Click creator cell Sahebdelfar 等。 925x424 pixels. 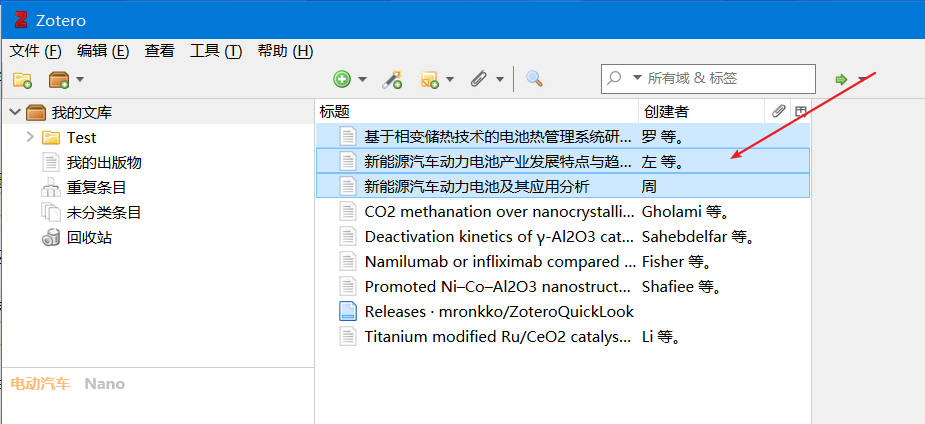coord(699,236)
